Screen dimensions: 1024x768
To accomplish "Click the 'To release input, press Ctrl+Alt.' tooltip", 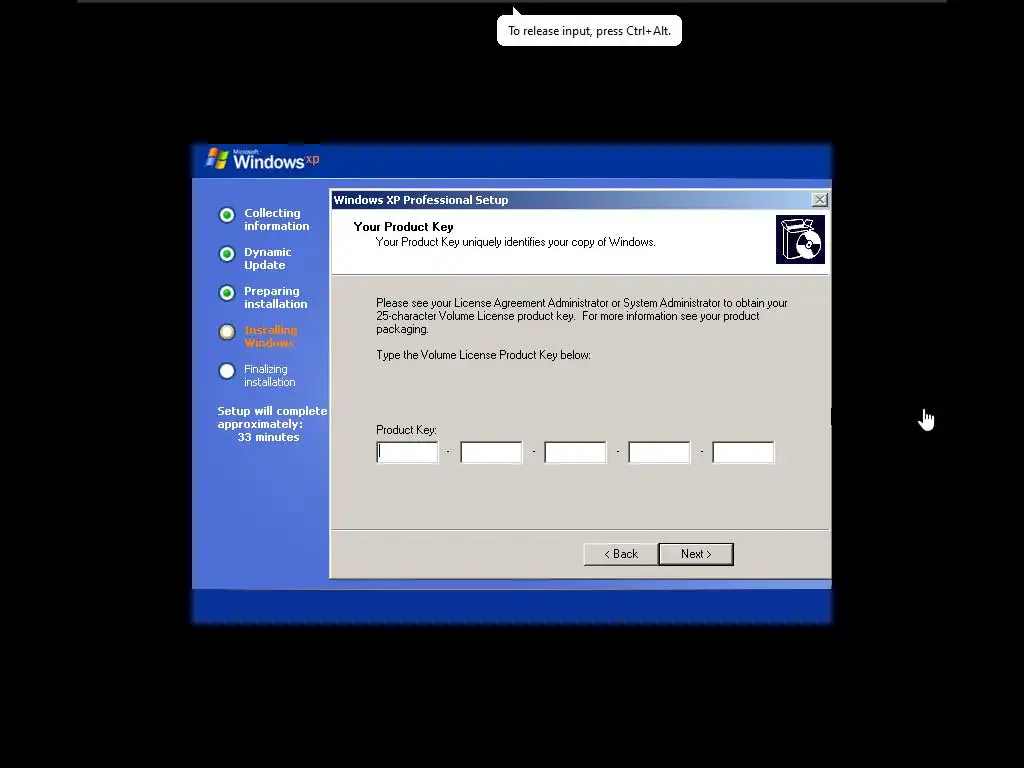I will 589,31.
